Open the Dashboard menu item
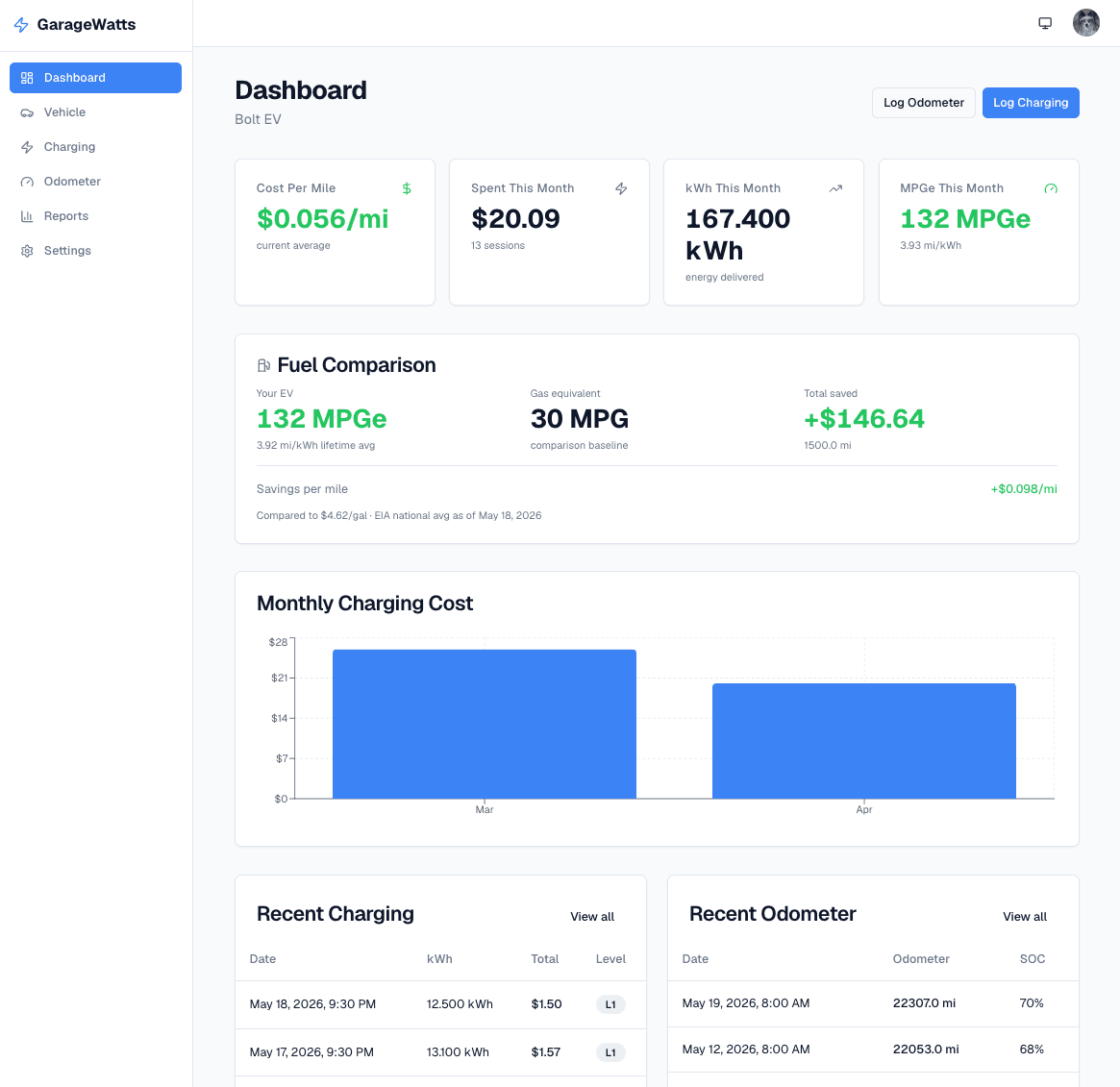The image size is (1120, 1087). click(96, 78)
